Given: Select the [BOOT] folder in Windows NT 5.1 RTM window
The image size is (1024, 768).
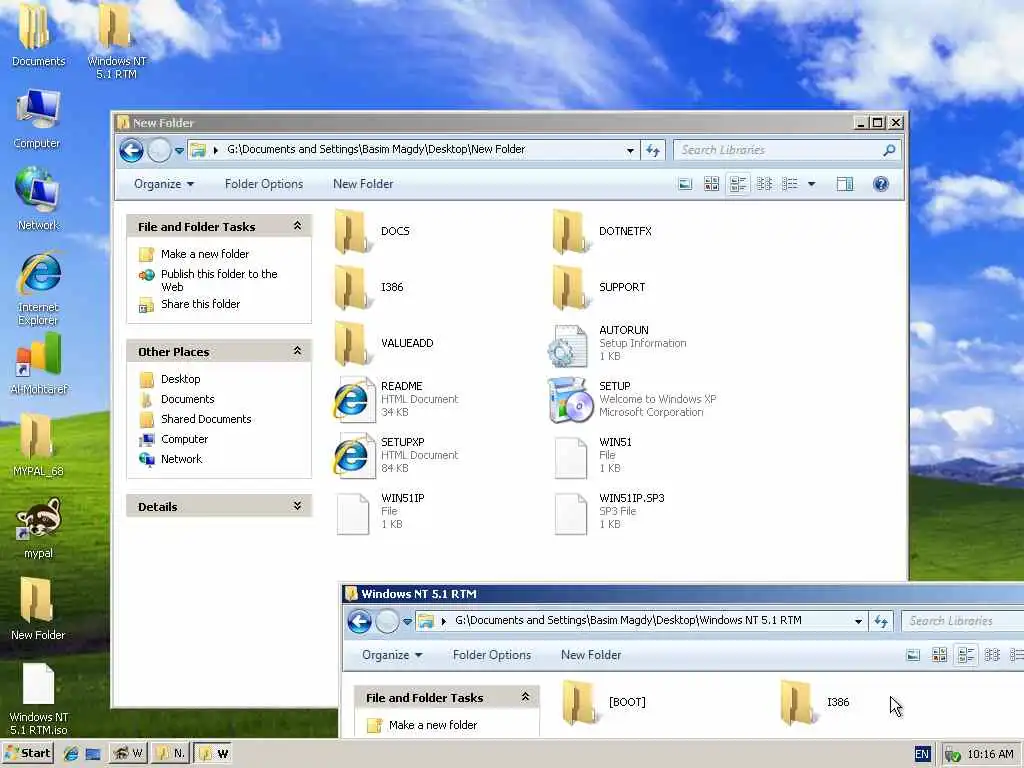Looking at the screenshot, I should point(604,702).
